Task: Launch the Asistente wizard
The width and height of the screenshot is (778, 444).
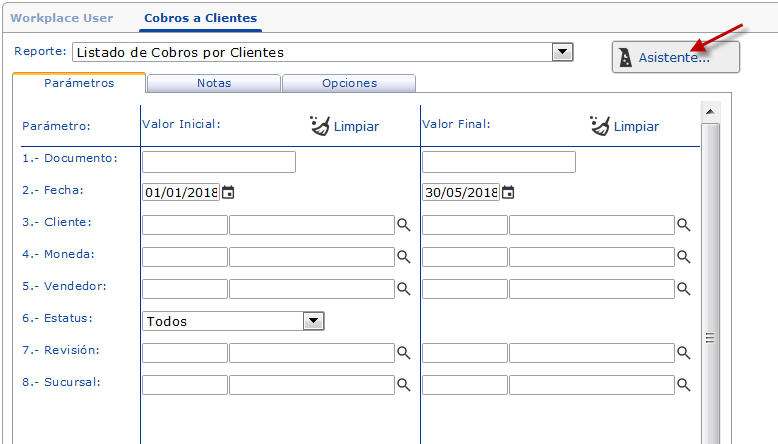Action: (x=675, y=58)
